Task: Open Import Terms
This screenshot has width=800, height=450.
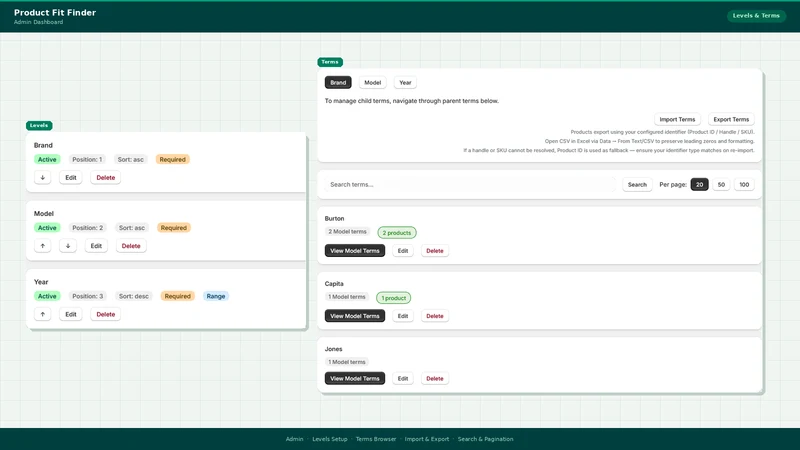Action: [677, 119]
